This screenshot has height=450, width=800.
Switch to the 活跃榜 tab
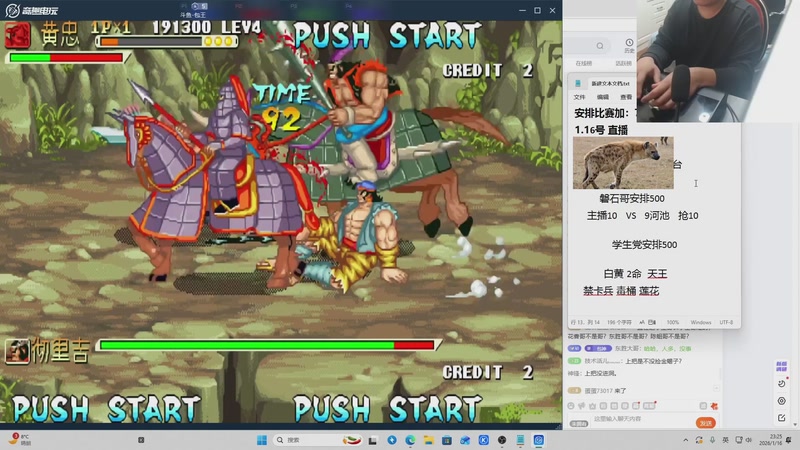pyautogui.click(x=623, y=63)
